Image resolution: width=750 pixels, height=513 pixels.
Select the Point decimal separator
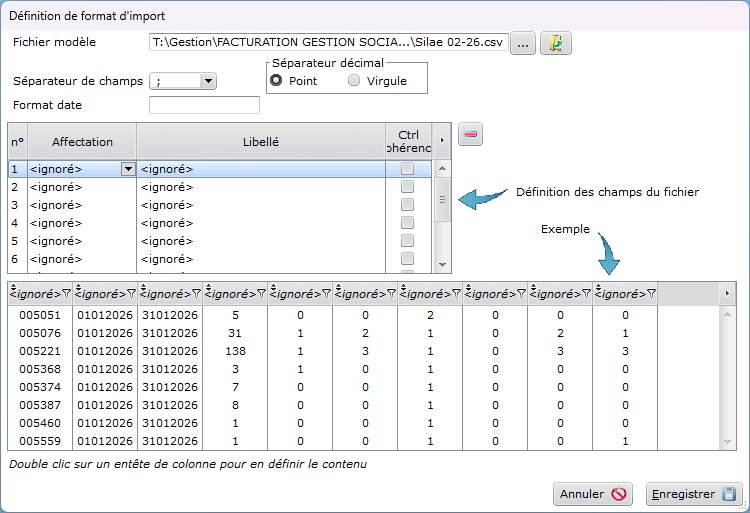point(276,80)
